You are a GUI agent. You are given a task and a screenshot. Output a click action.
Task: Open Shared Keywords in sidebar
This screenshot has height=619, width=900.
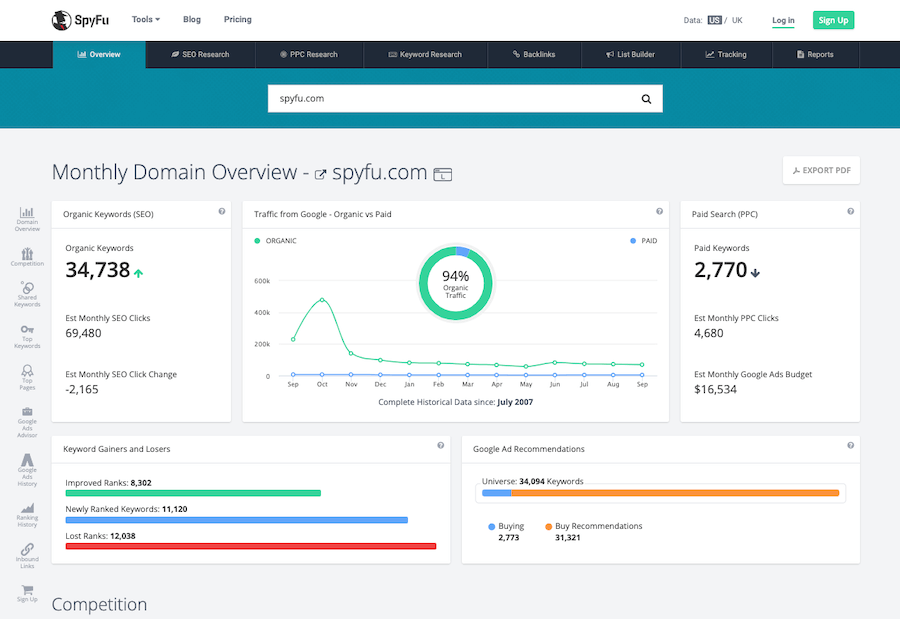tap(27, 294)
